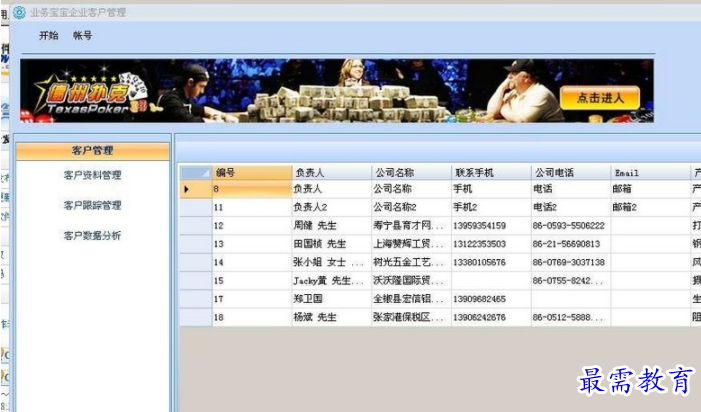Image resolution: width=701 pixels, height=412 pixels.
Task: Click phone 86-0769-3037138
Action: (571, 262)
